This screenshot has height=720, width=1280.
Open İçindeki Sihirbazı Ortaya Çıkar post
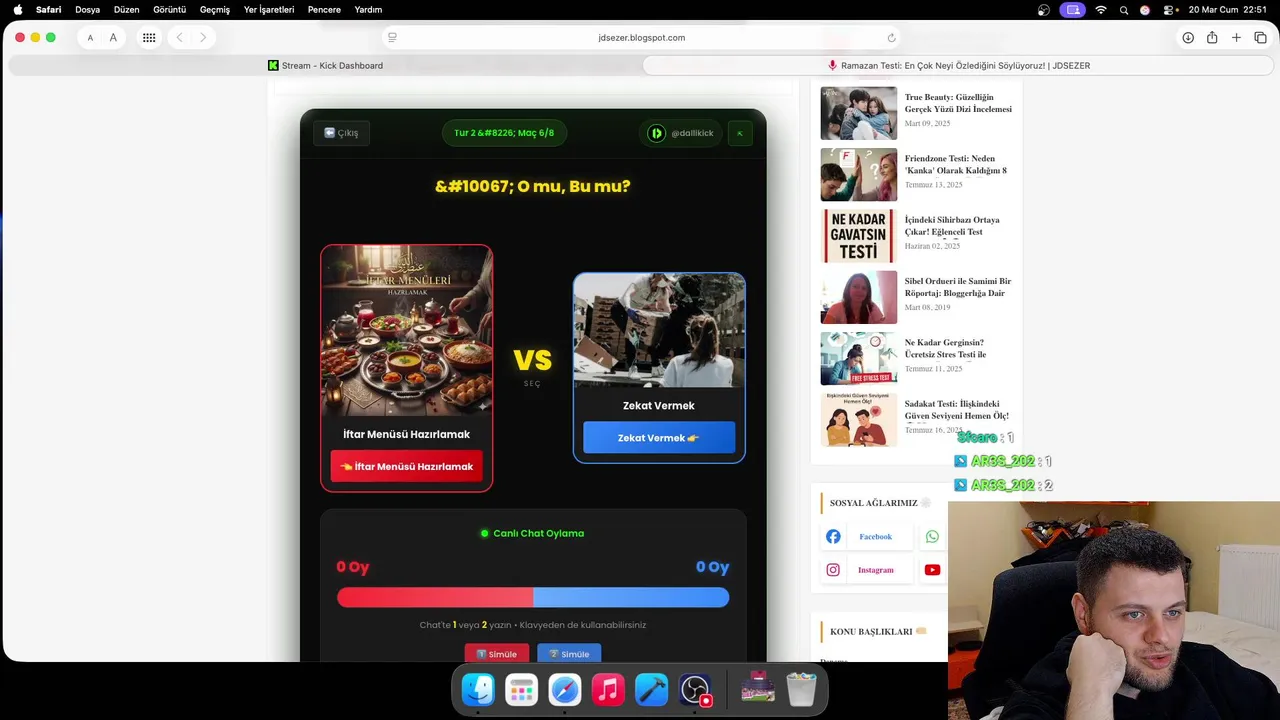[x=952, y=225]
